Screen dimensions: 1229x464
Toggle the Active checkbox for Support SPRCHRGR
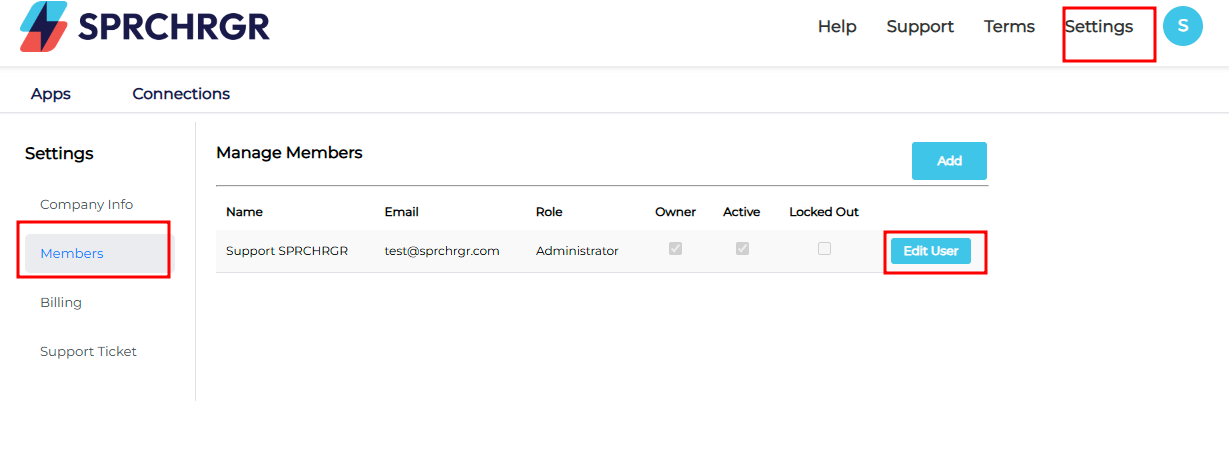(742, 249)
